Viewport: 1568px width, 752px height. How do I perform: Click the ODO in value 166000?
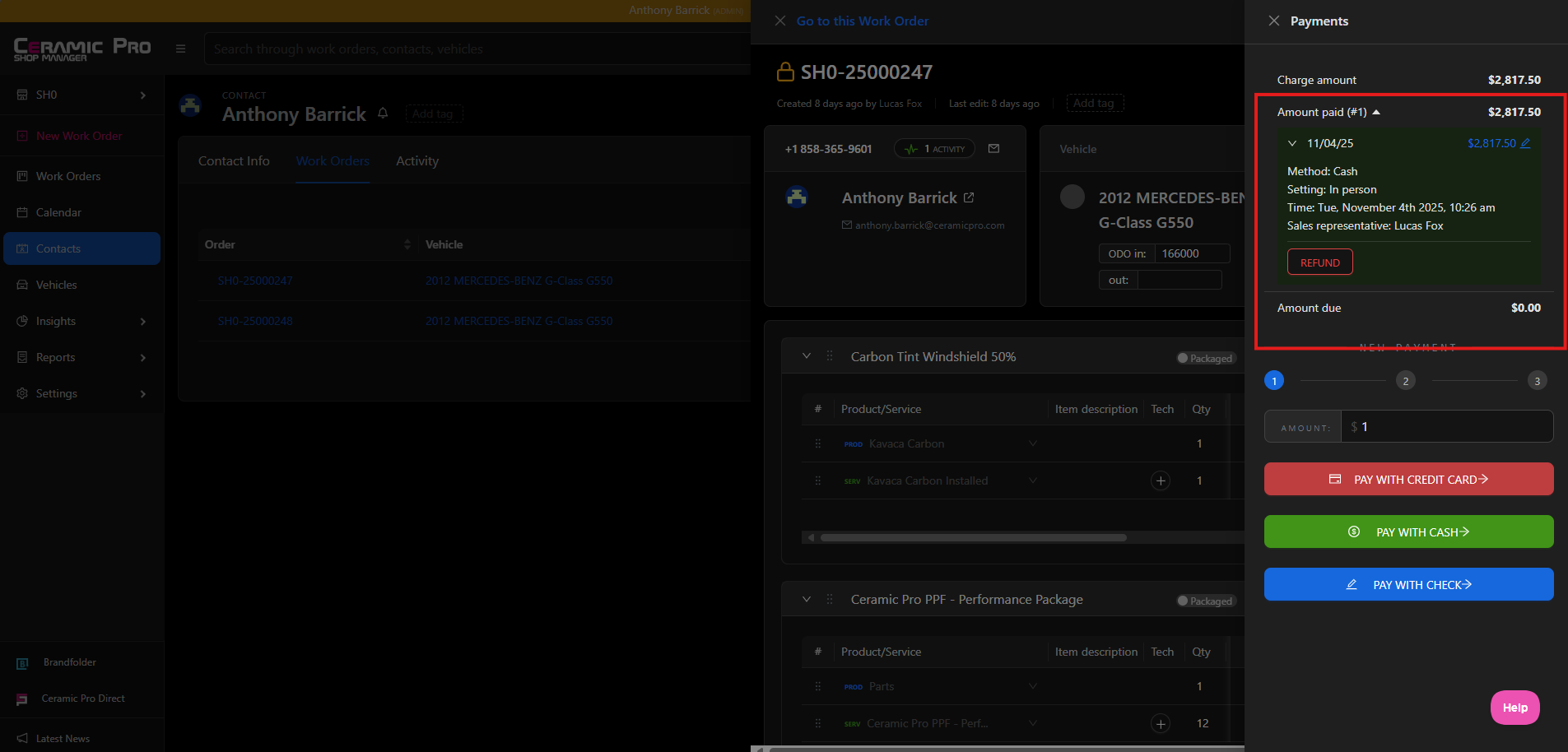coord(1192,253)
